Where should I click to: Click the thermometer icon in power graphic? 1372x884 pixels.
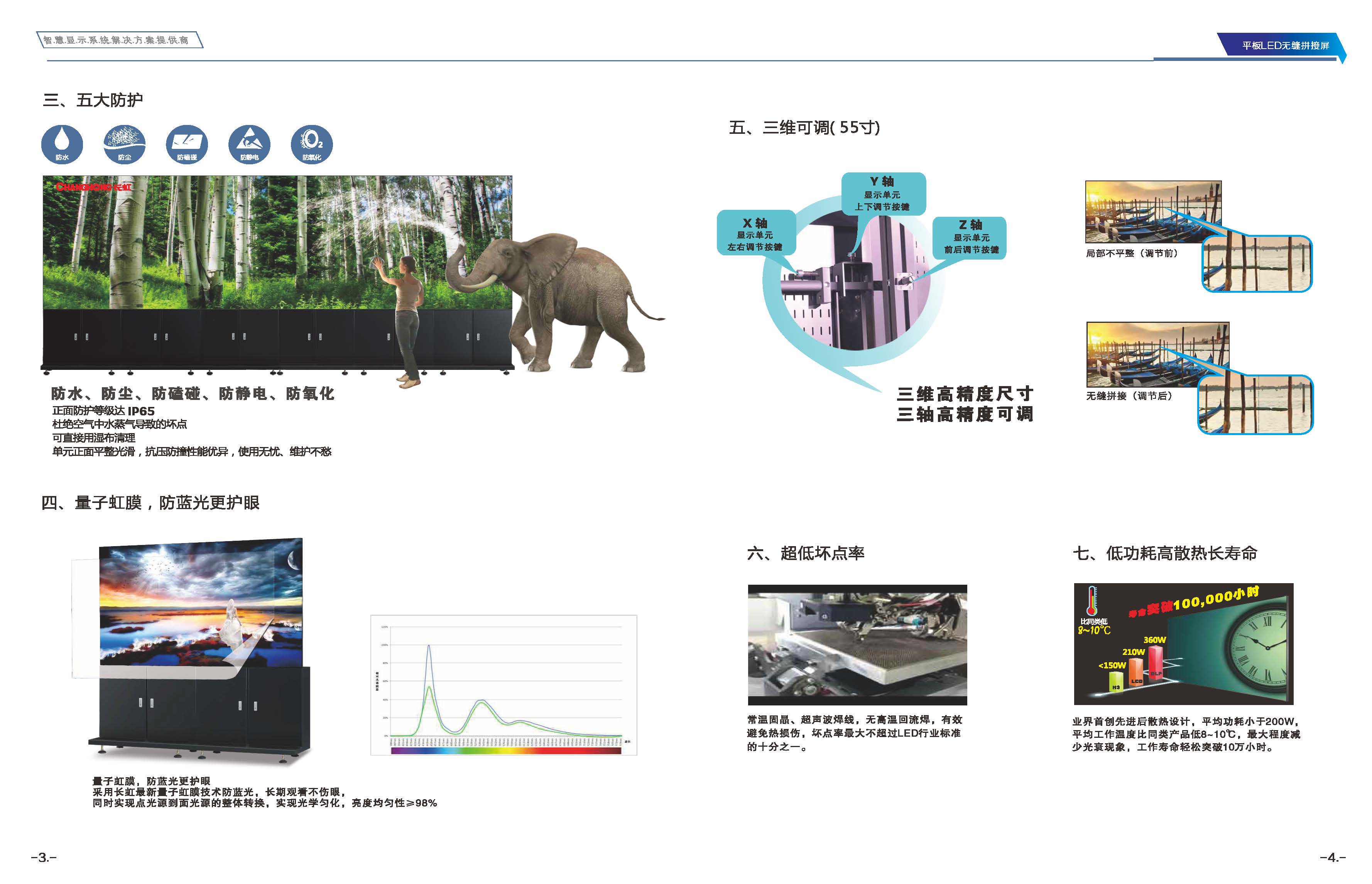1092,601
